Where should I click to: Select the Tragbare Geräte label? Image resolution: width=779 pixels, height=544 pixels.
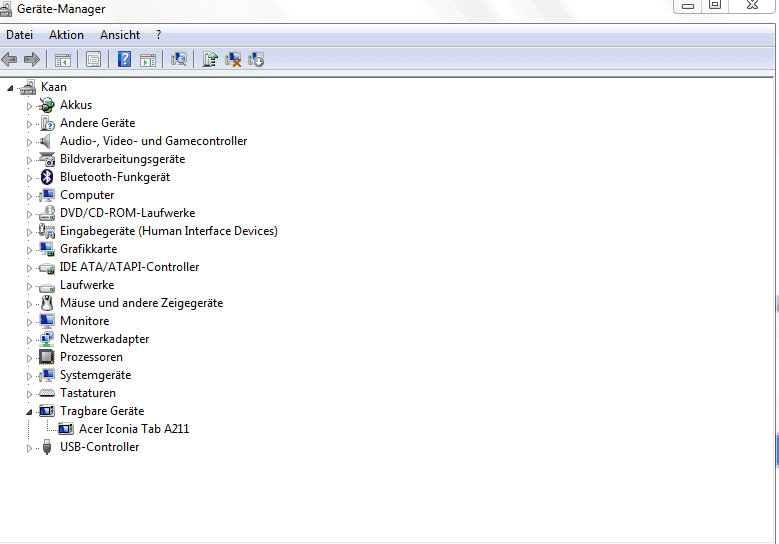[x=102, y=411]
